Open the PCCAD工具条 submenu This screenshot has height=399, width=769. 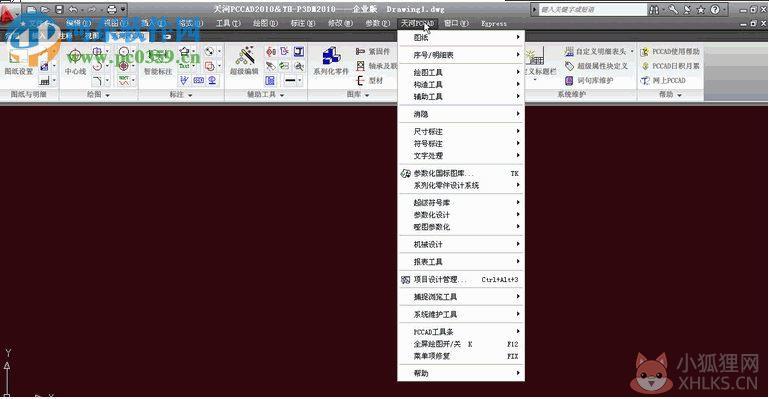coord(461,332)
